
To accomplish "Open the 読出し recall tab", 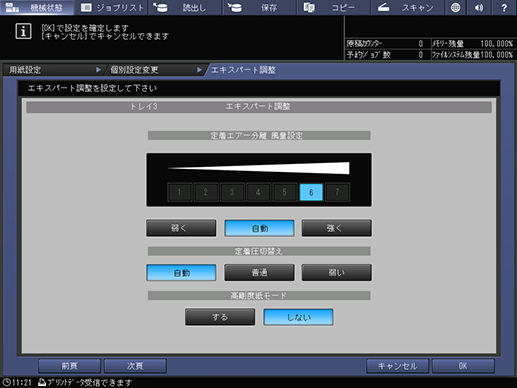I will pyautogui.click(x=186, y=7).
